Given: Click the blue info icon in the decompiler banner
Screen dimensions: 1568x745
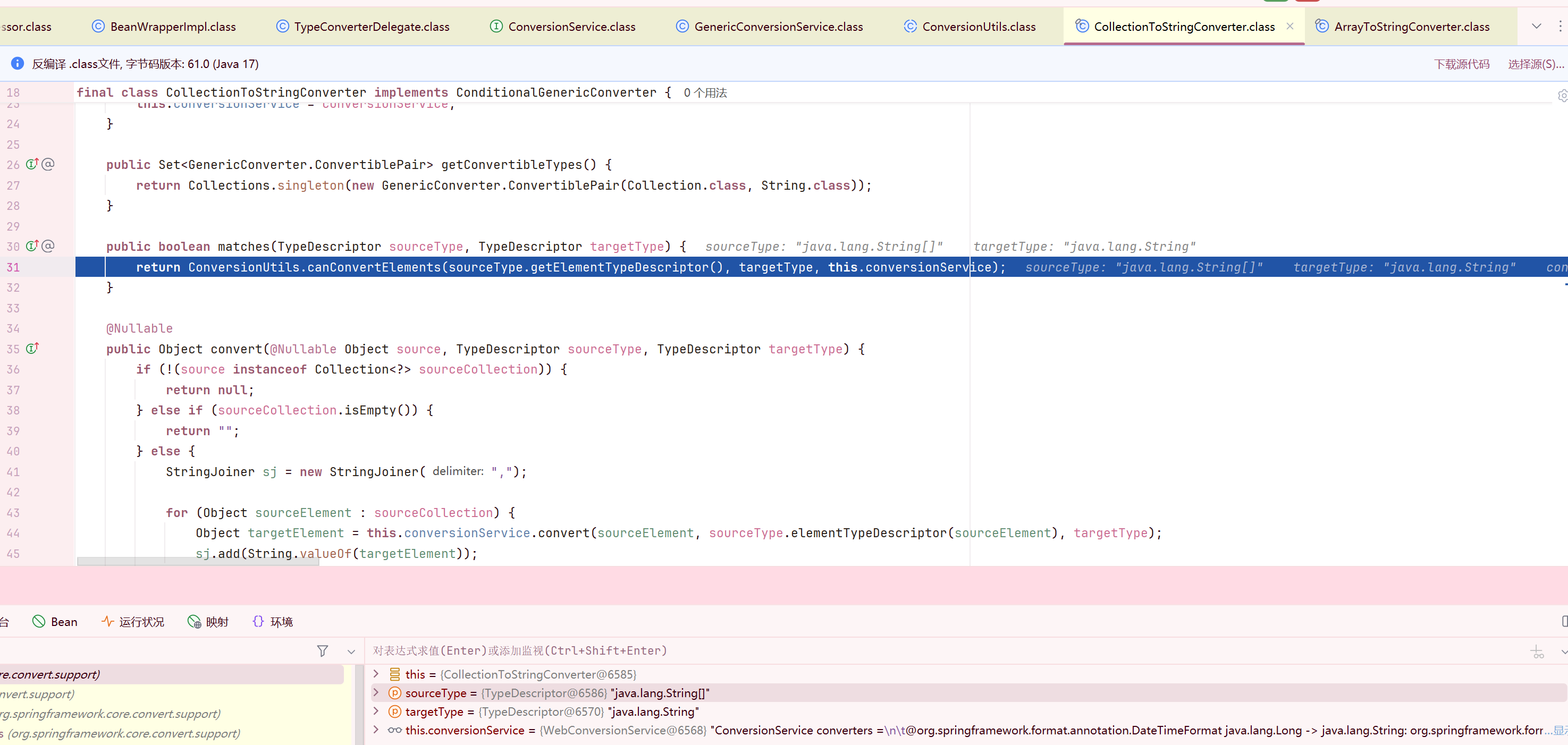Looking at the screenshot, I should pos(18,63).
